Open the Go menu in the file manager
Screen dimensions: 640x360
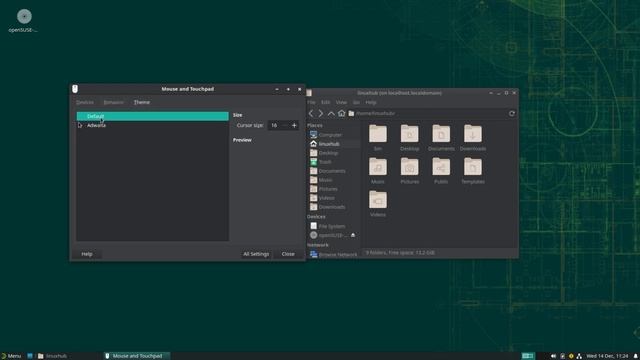pyautogui.click(x=356, y=102)
